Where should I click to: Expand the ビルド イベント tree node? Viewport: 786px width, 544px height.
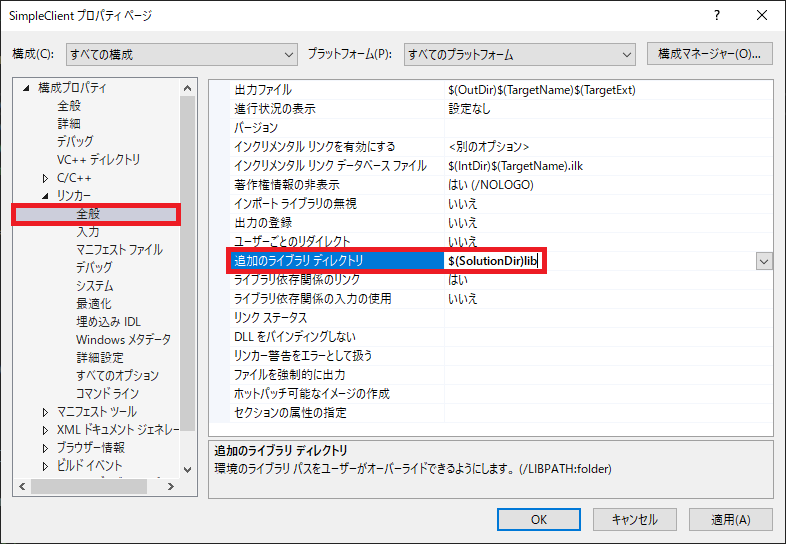[45, 466]
